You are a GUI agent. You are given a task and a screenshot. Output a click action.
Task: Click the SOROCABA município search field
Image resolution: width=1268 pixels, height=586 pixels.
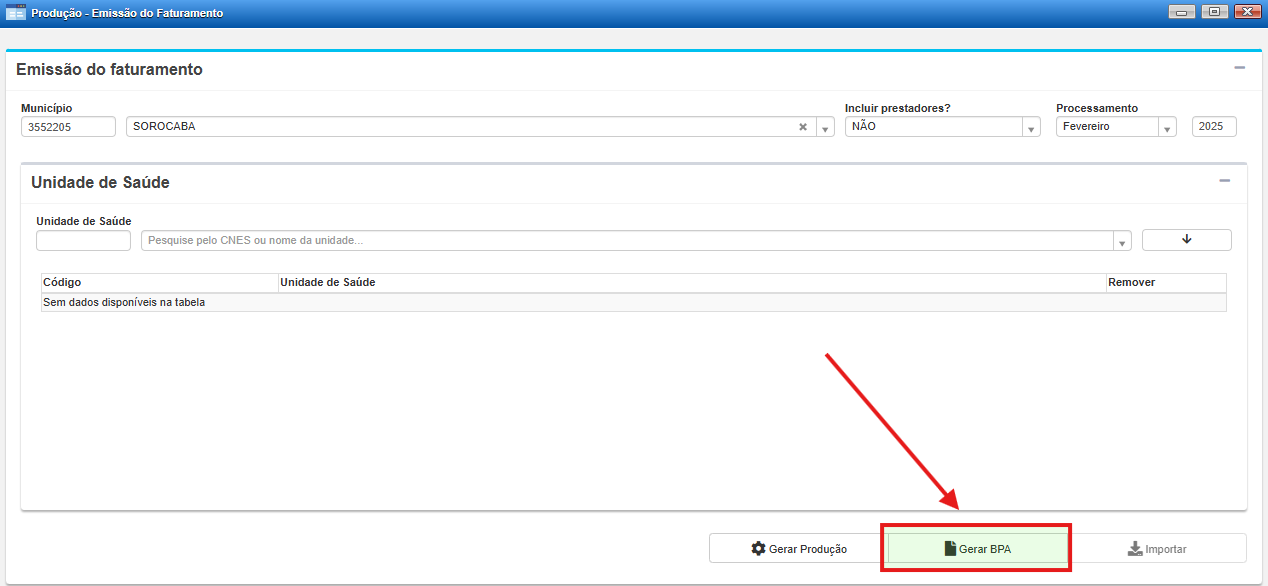[x=460, y=127]
